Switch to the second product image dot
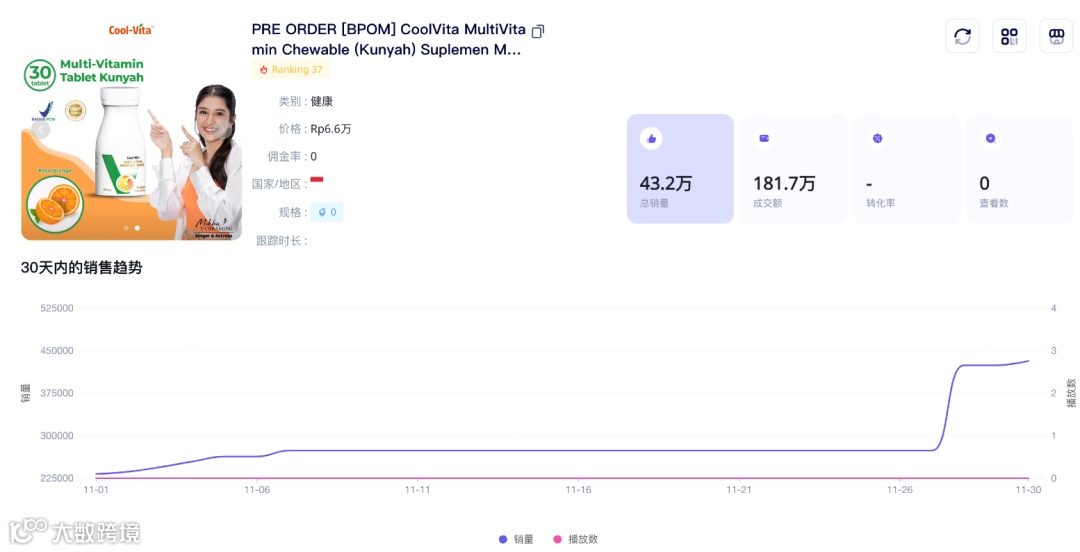Image resolution: width=1080 pixels, height=552 pixels. 137,228
